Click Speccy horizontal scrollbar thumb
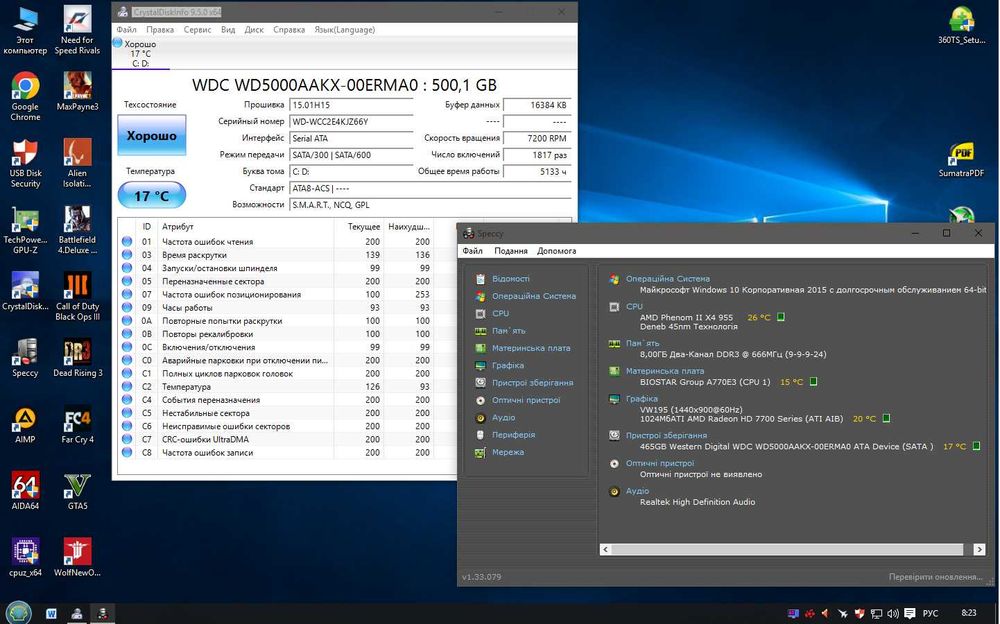Screen dimensions: 1000x624 click(787, 549)
